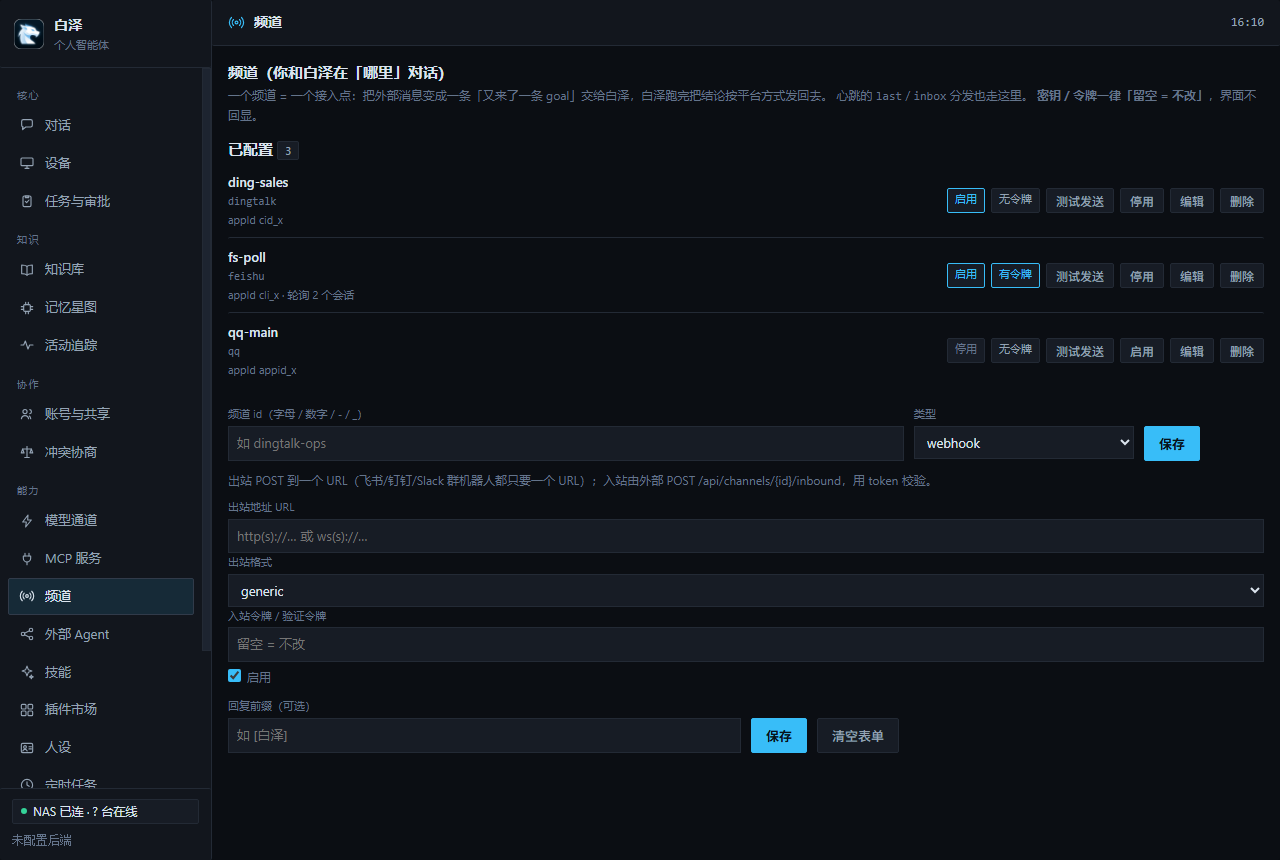Click the 入站令牌 / 验证令牌 field

(746, 644)
